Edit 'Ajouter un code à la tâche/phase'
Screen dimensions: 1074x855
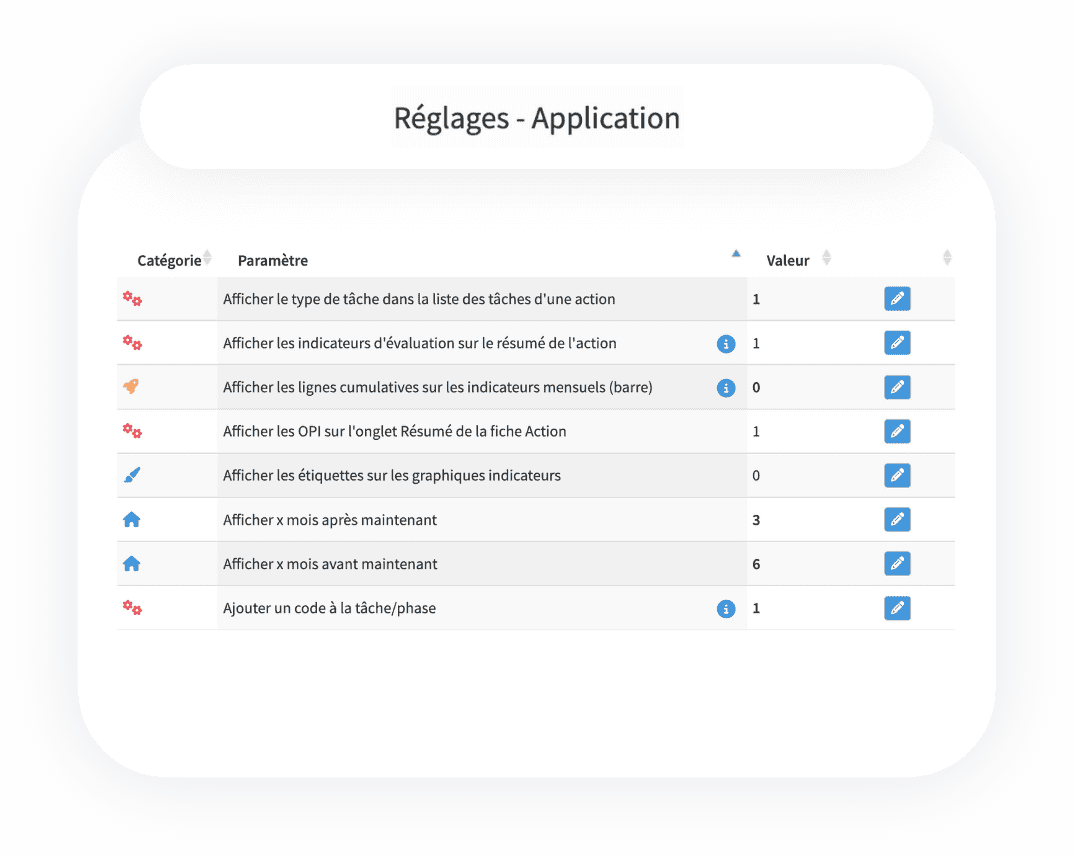897,607
